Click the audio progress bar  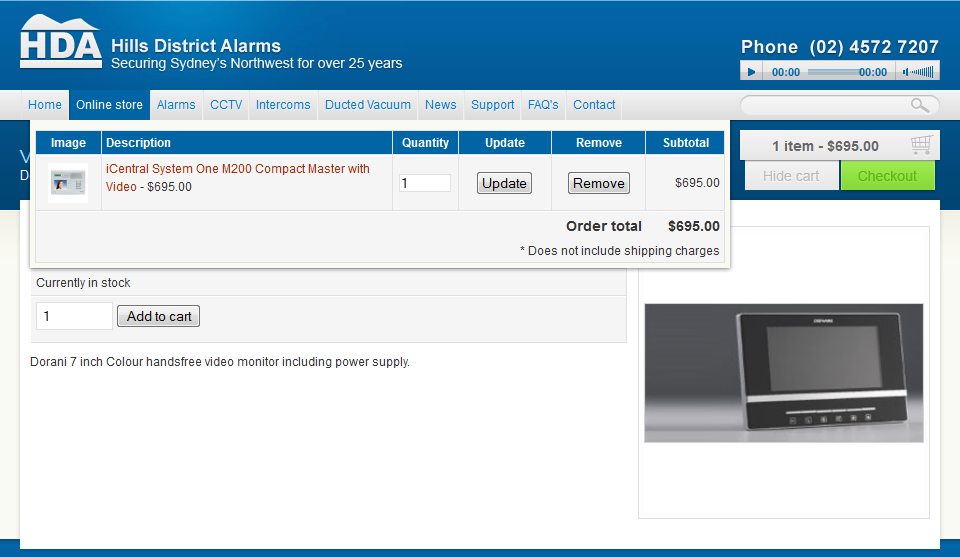833,72
